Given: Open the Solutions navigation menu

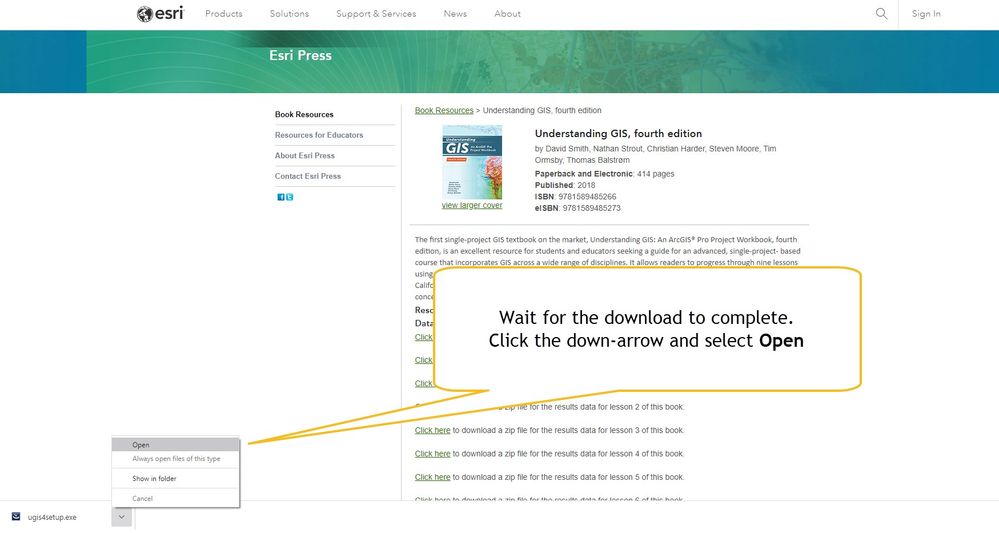Looking at the screenshot, I should coord(289,13).
